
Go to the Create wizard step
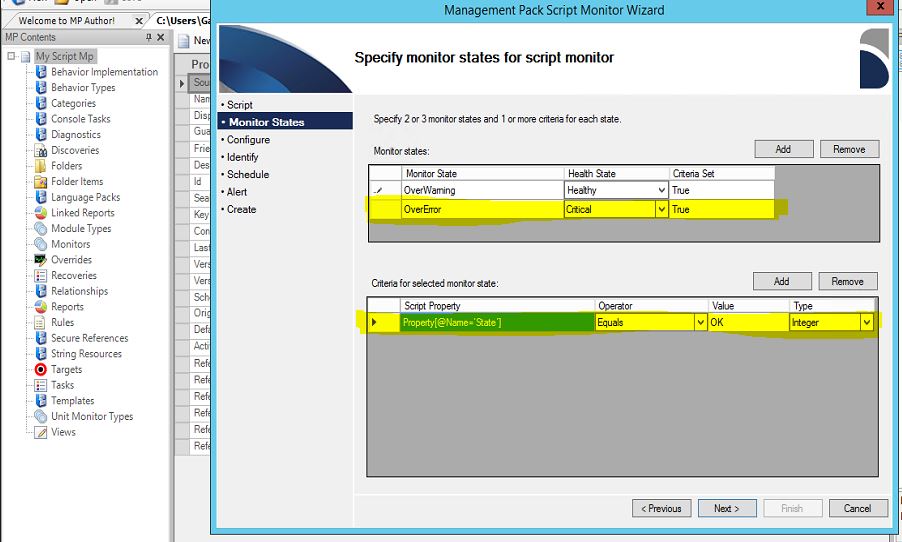(x=241, y=209)
